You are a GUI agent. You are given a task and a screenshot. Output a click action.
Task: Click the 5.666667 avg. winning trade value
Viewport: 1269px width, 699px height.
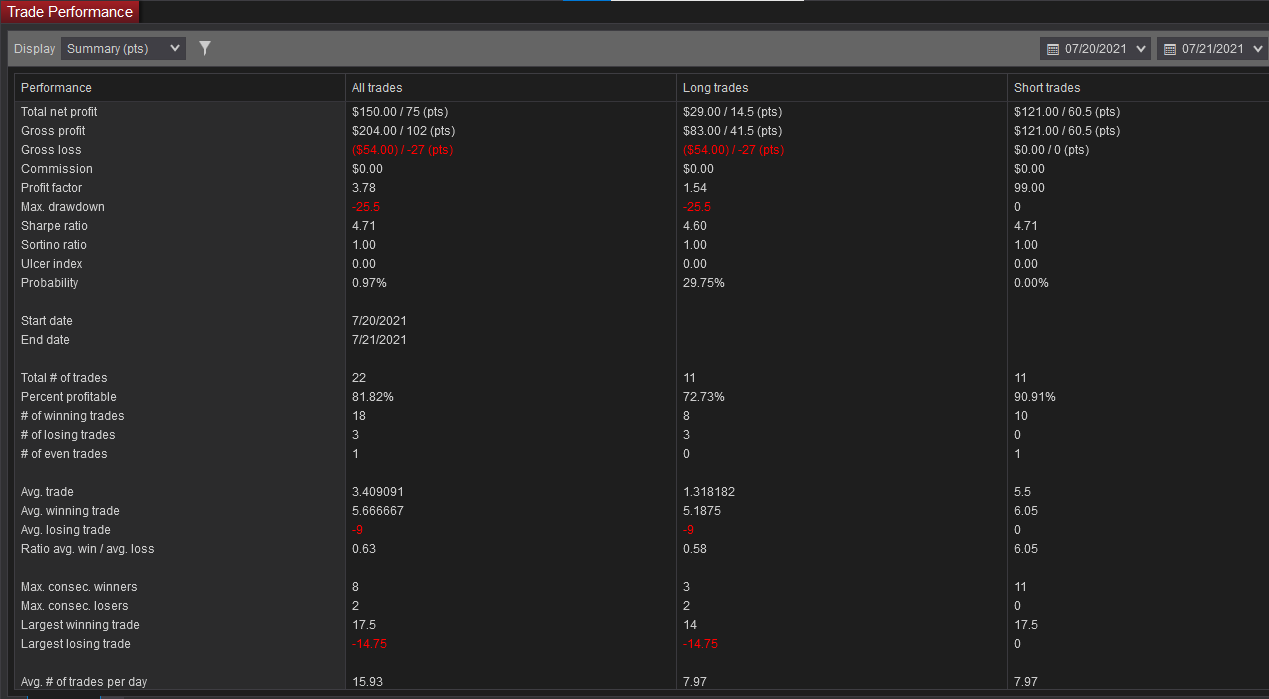378,511
